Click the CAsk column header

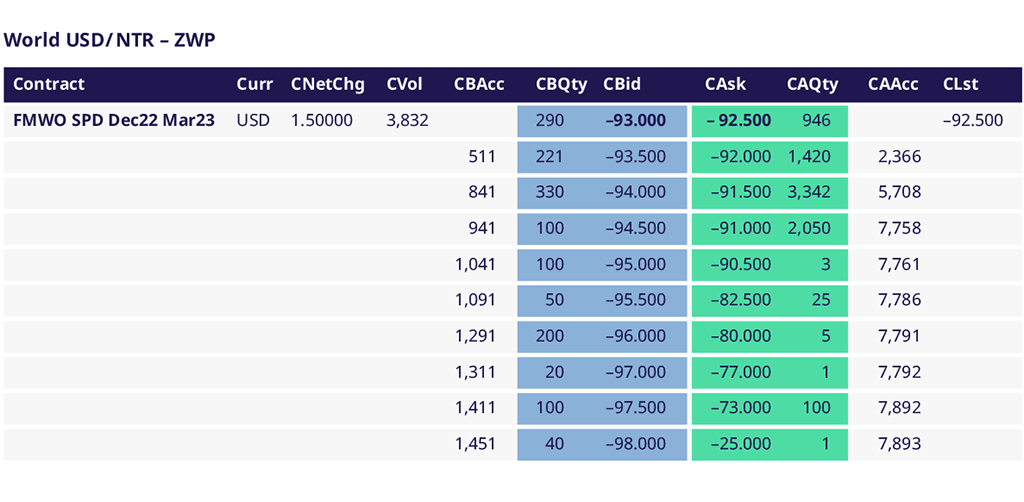(x=725, y=85)
